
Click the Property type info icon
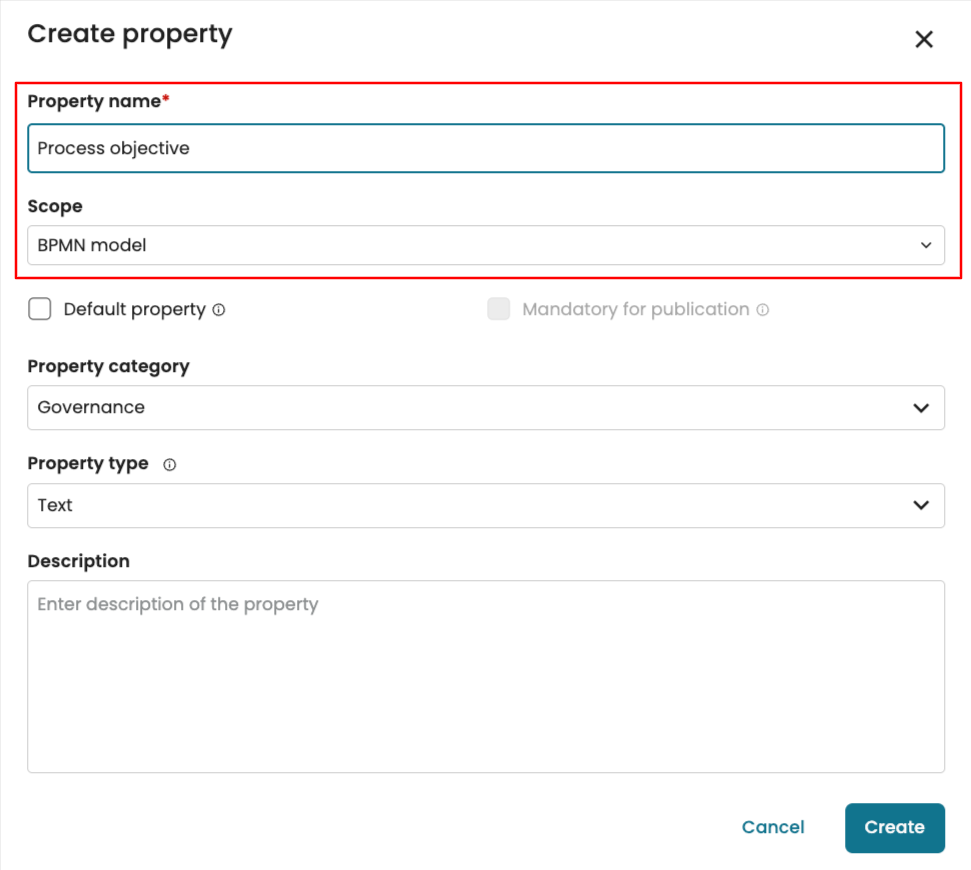click(x=169, y=465)
